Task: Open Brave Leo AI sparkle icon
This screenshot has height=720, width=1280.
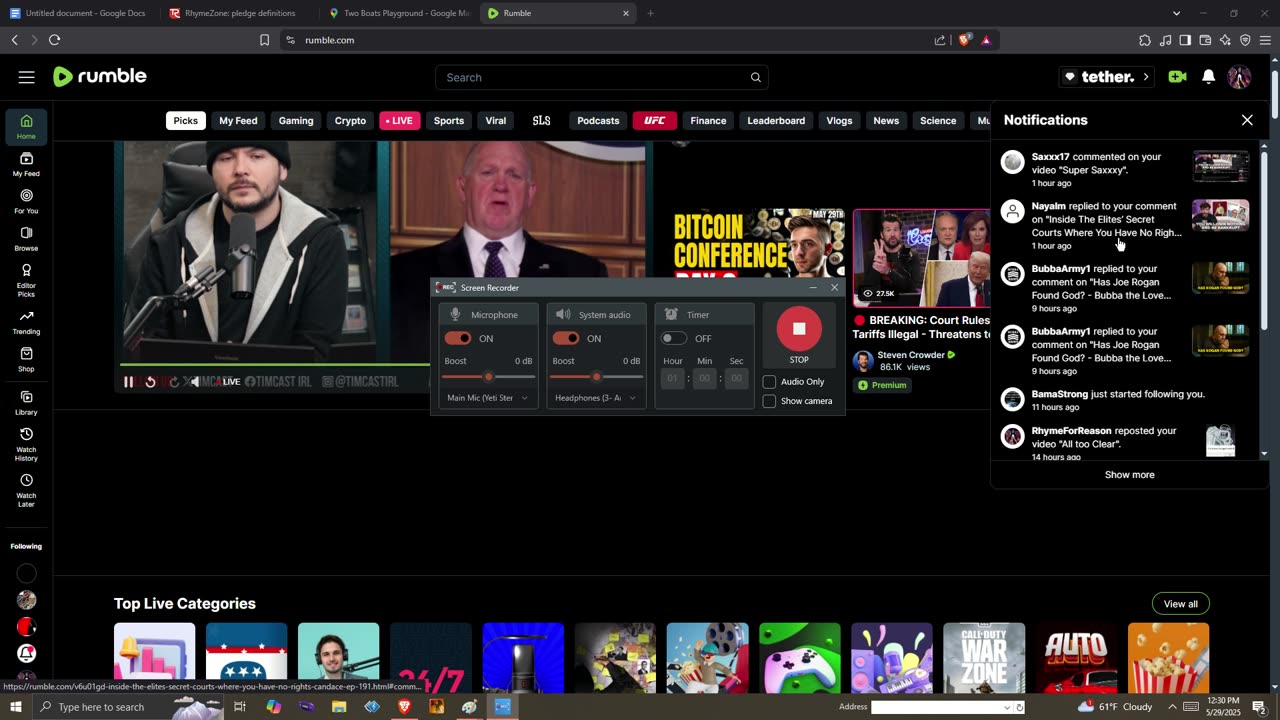Action: (x=1225, y=40)
